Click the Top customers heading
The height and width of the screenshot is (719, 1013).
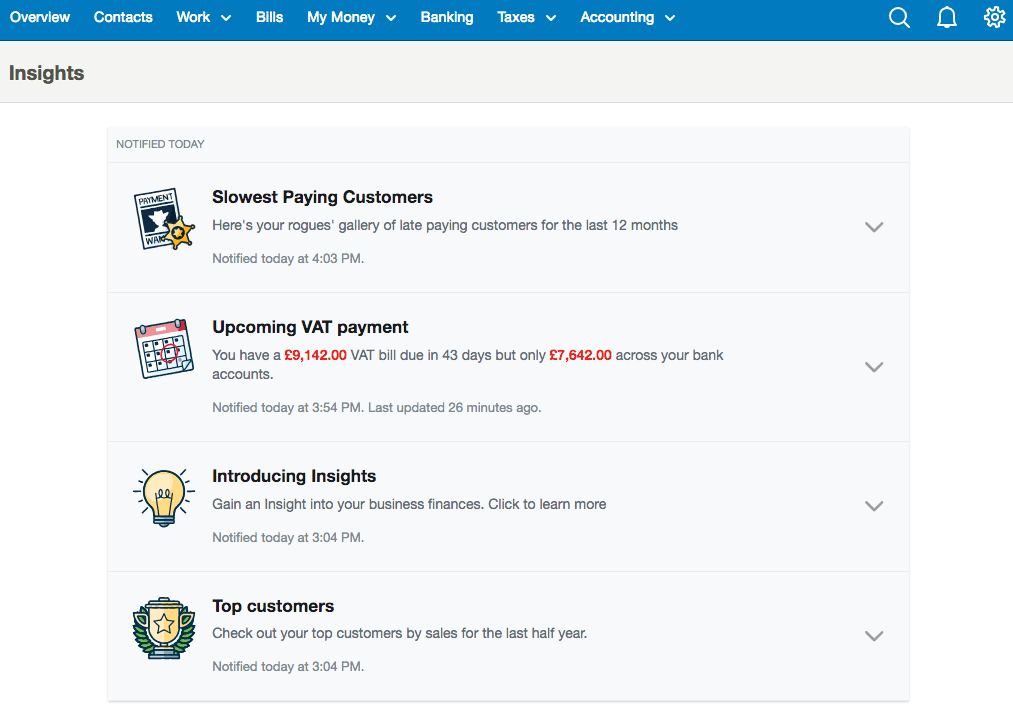[x=273, y=606]
